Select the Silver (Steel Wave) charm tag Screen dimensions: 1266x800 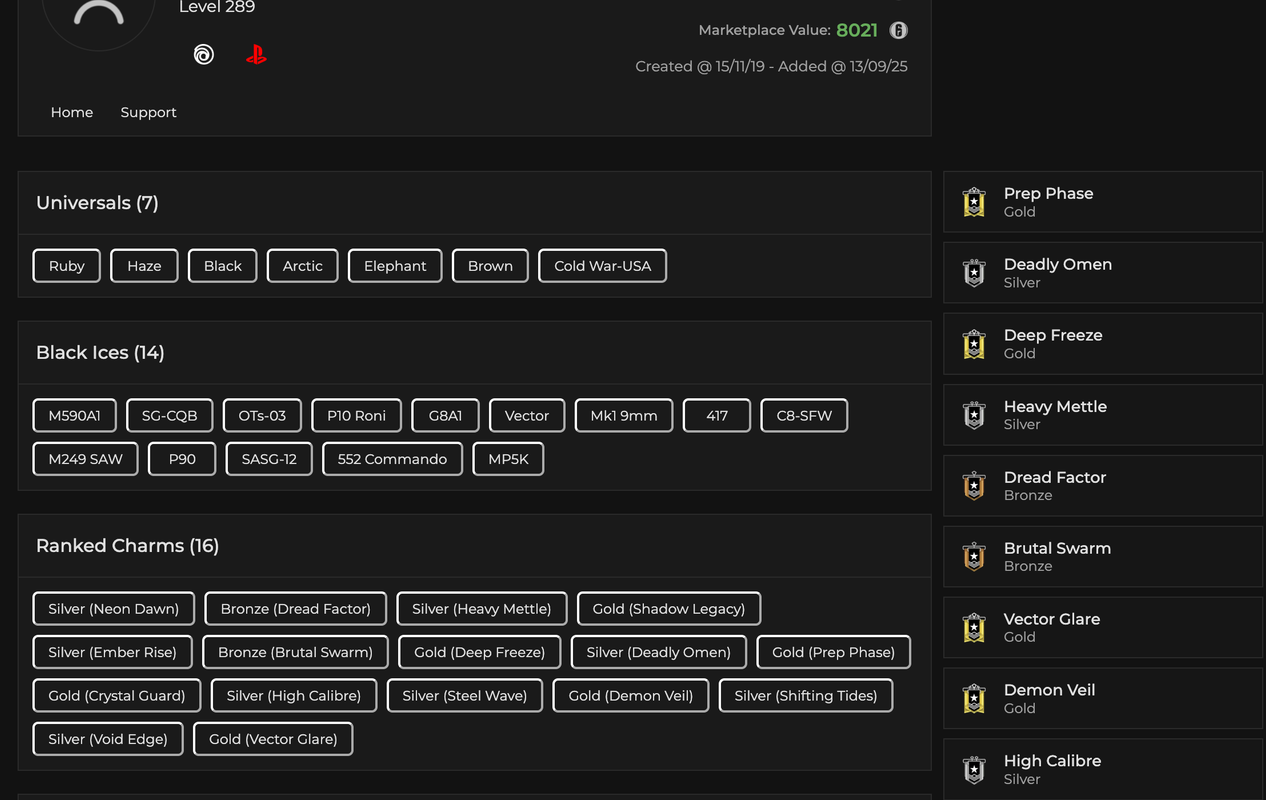pos(465,696)
